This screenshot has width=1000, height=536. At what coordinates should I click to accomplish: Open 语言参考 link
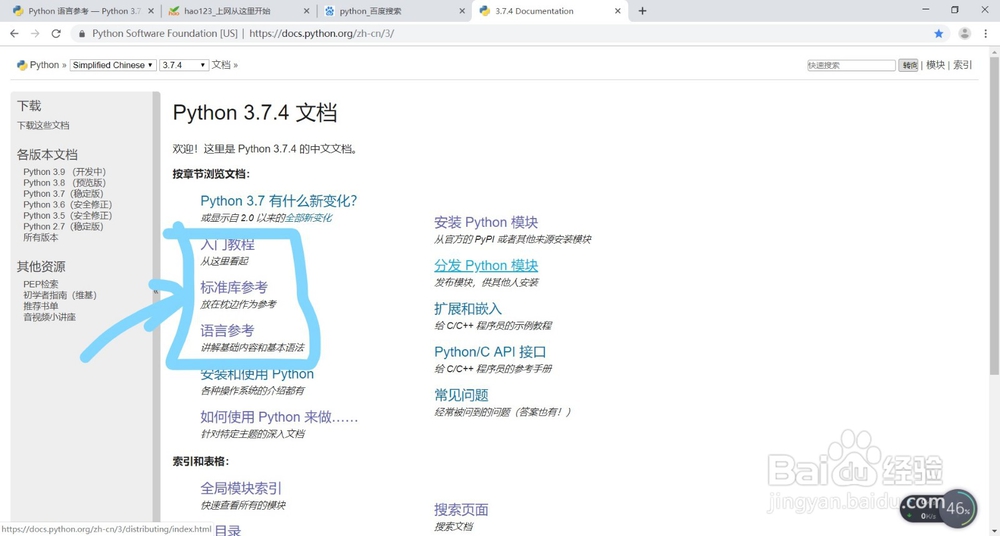click(227, 331)
